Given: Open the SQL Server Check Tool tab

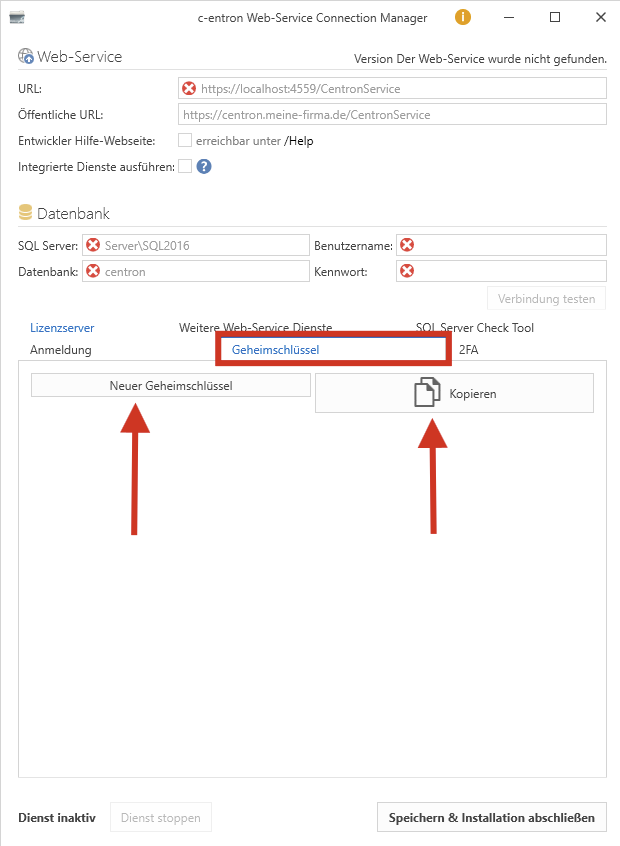Looking at the screenshot, I should coord(474,328).
